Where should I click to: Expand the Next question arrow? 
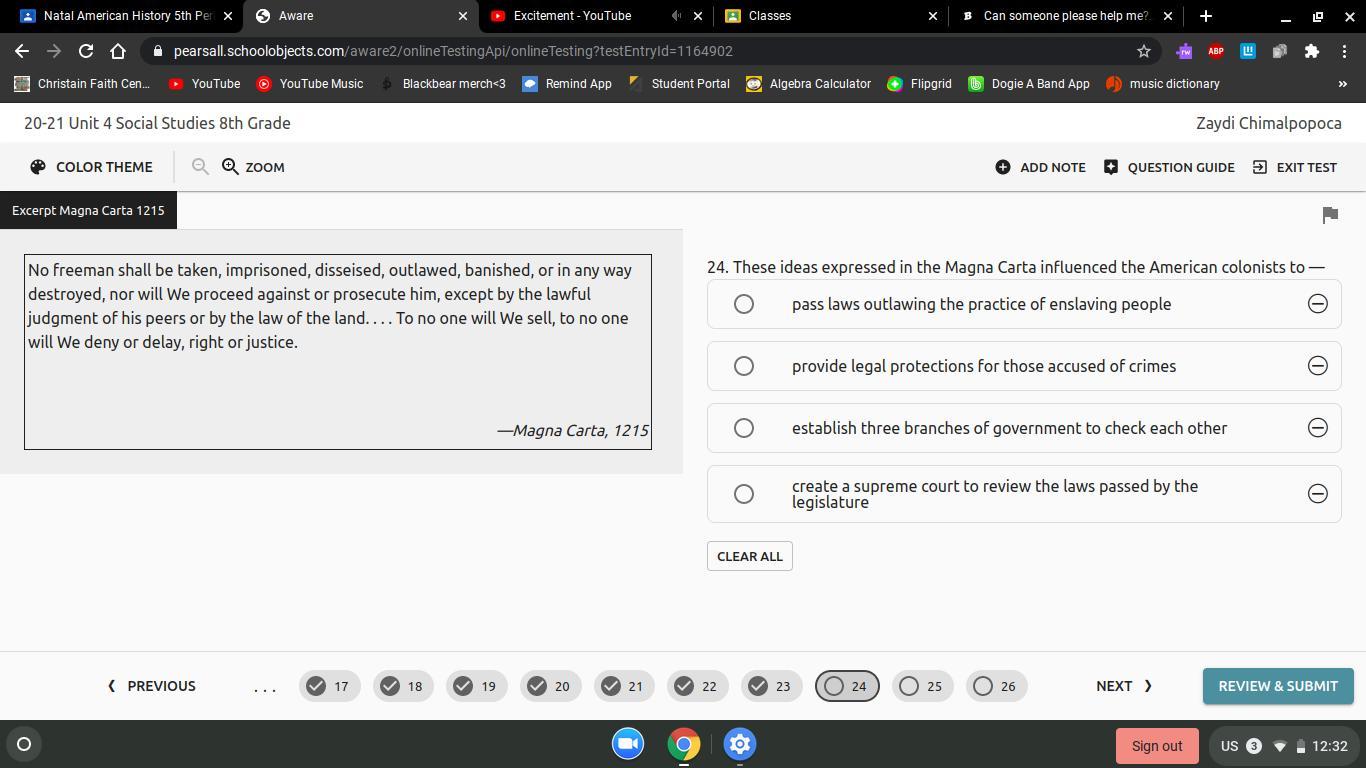[x=1123, y=686]
